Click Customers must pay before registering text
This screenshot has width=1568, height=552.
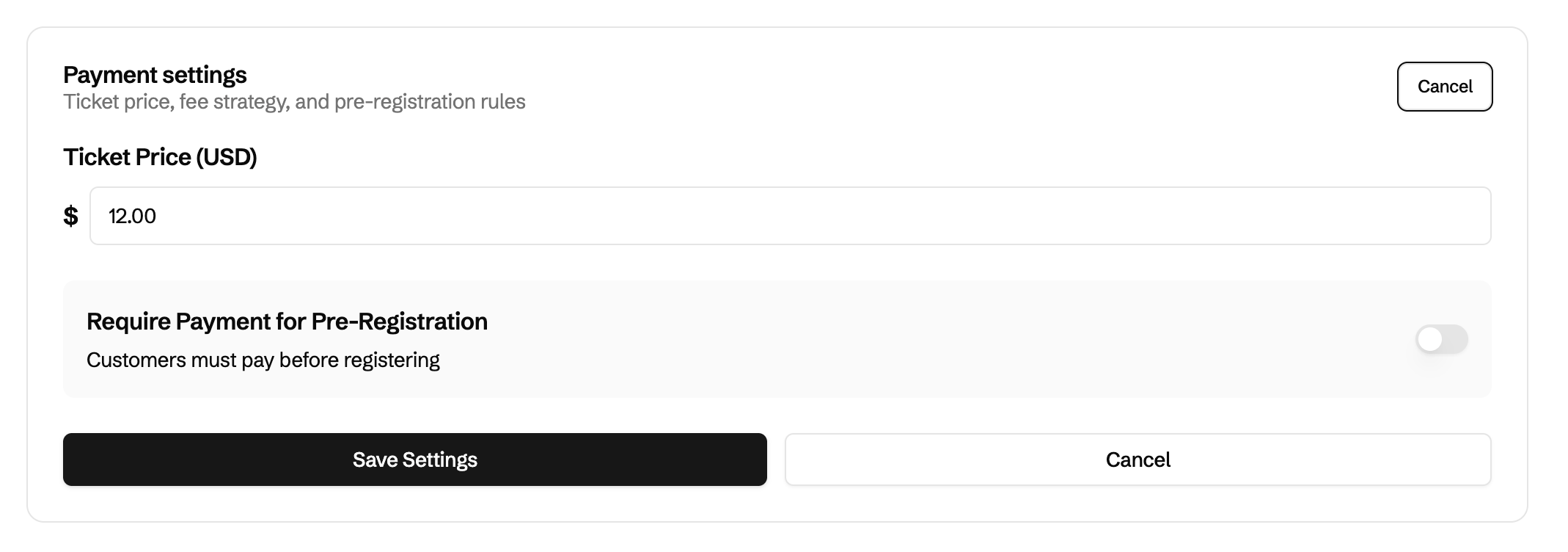pyautogui.click(x=263, y=360)
